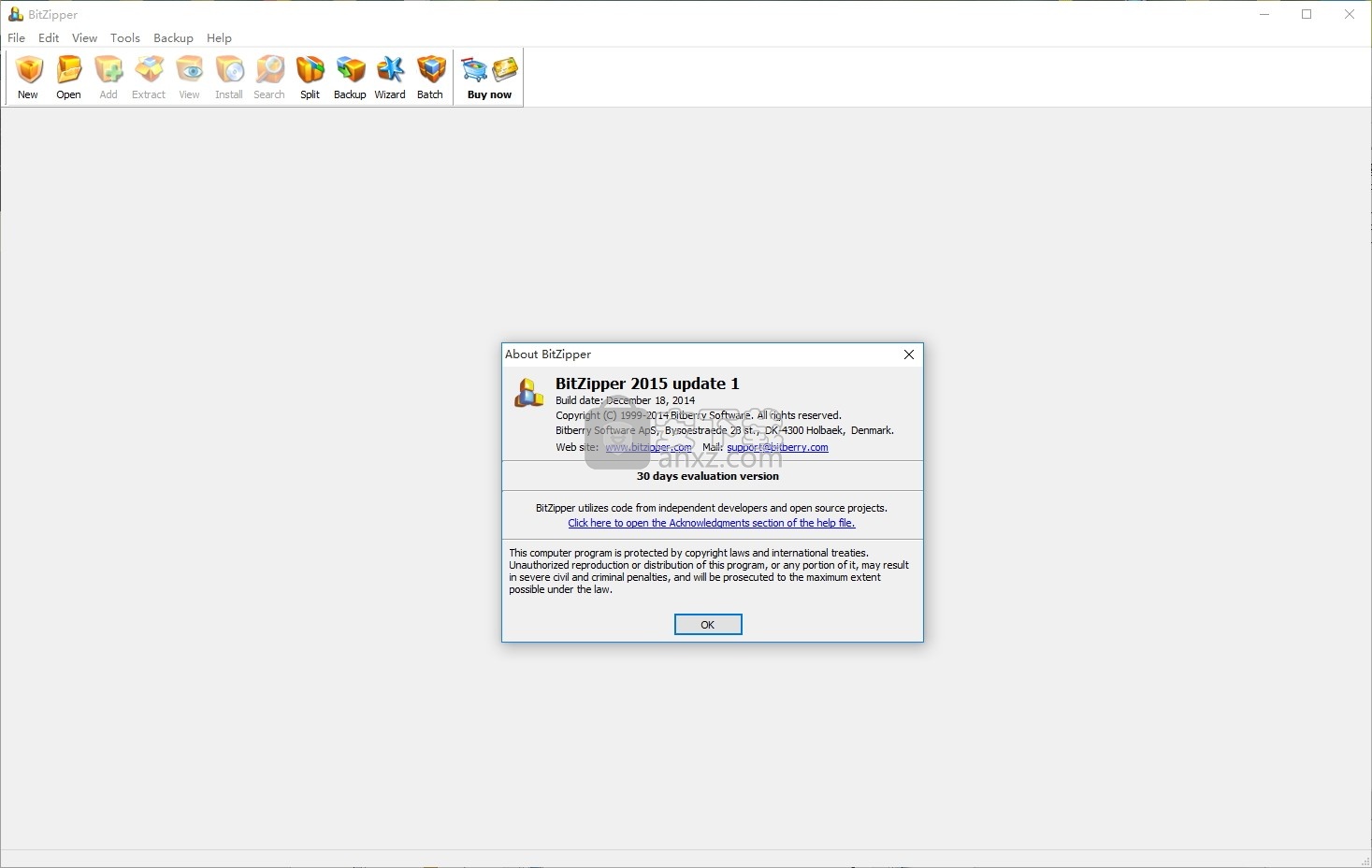
Task: Launch the Backup toolbar tool
Action: click(x=350, y=77)
